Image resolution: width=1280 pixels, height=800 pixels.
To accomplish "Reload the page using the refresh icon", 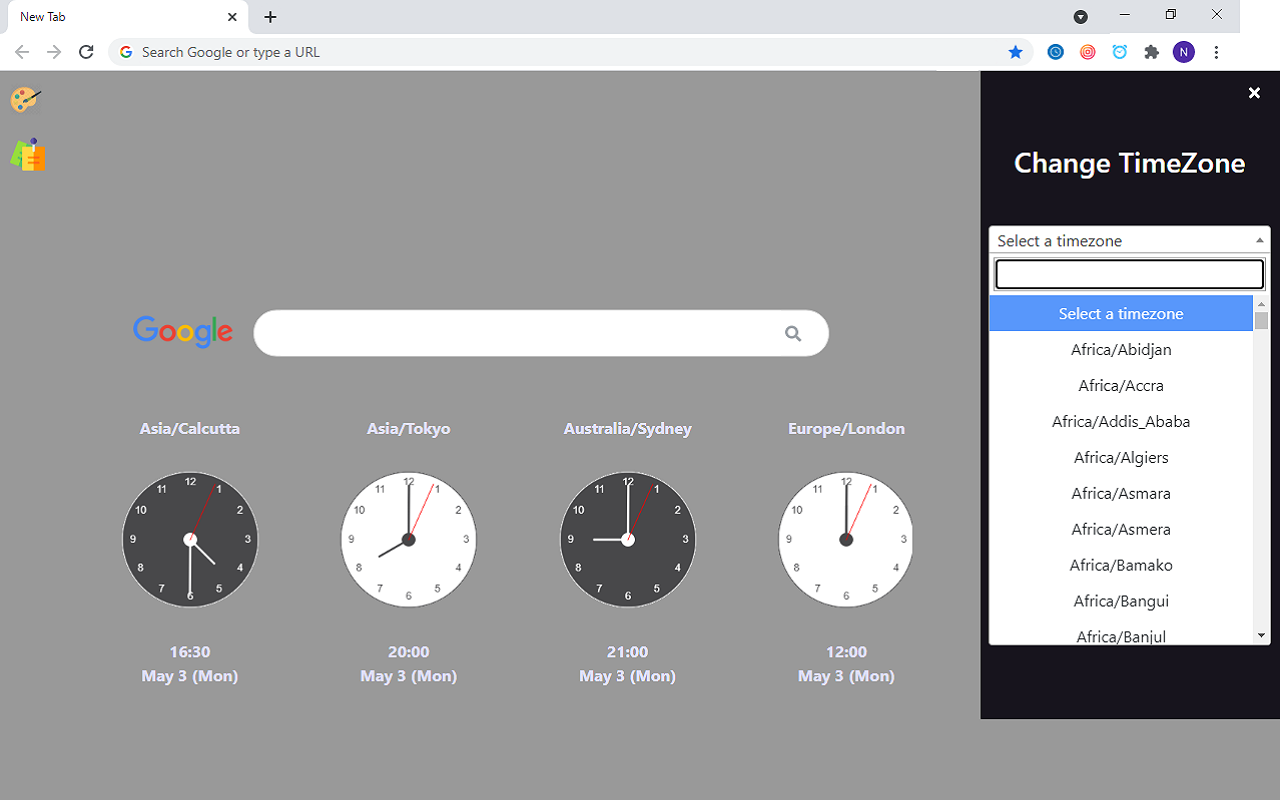I will coord(86,51).
